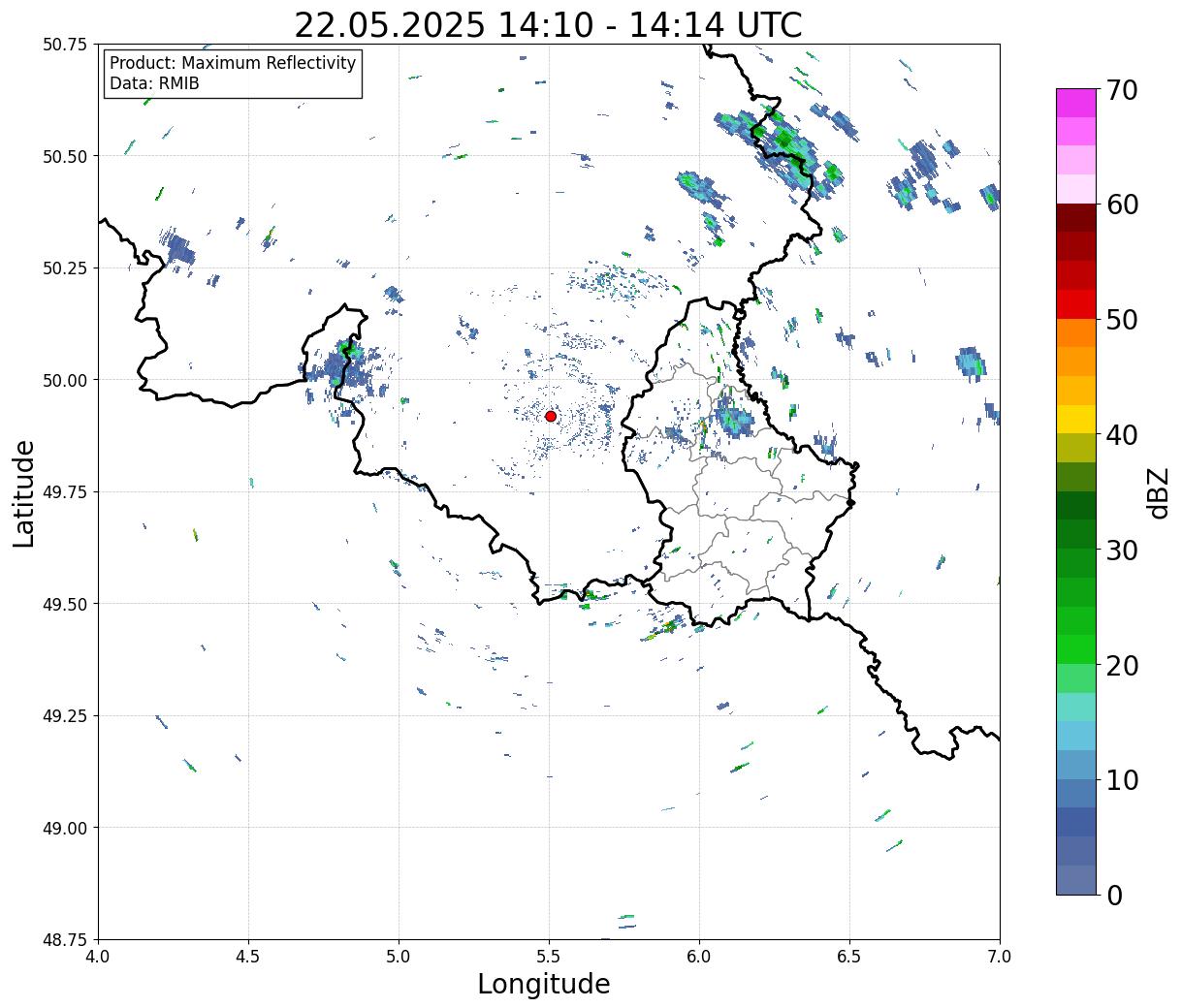The image size is (1182, 1008).
Task: Click the 'Longitude' axis label
Action: [544, 984]
